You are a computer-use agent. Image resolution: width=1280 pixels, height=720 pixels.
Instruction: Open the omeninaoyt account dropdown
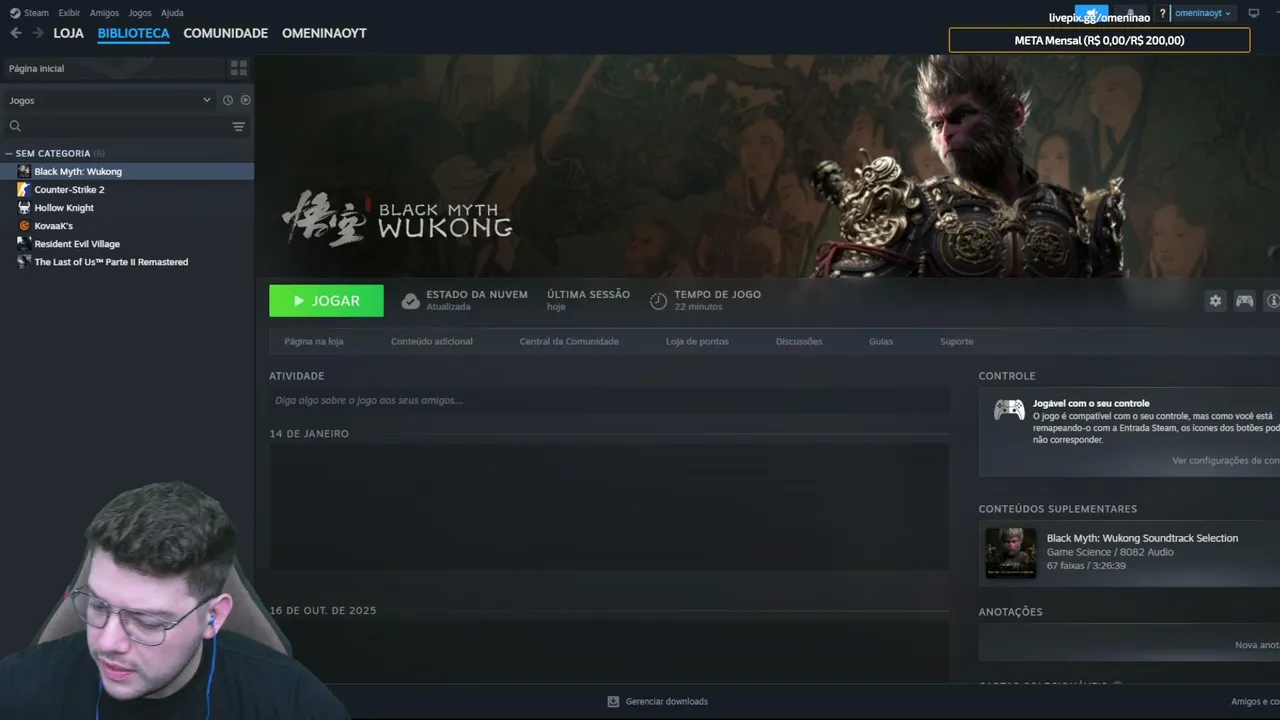click(1203, 13)
